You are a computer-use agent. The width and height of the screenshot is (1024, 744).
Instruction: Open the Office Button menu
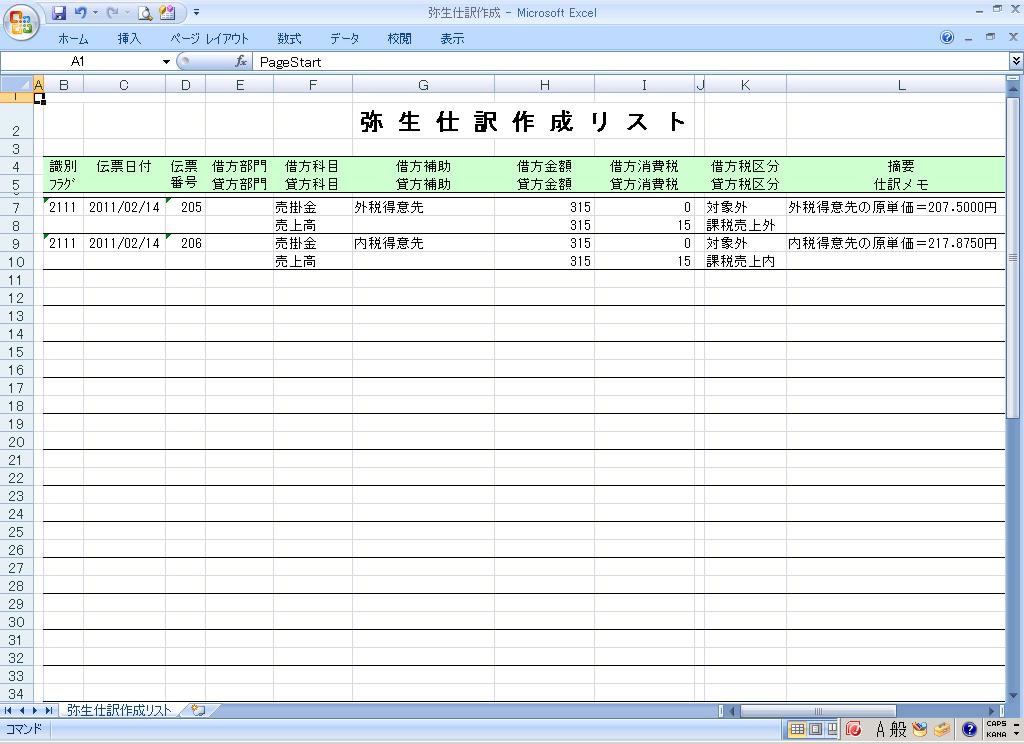21,22
